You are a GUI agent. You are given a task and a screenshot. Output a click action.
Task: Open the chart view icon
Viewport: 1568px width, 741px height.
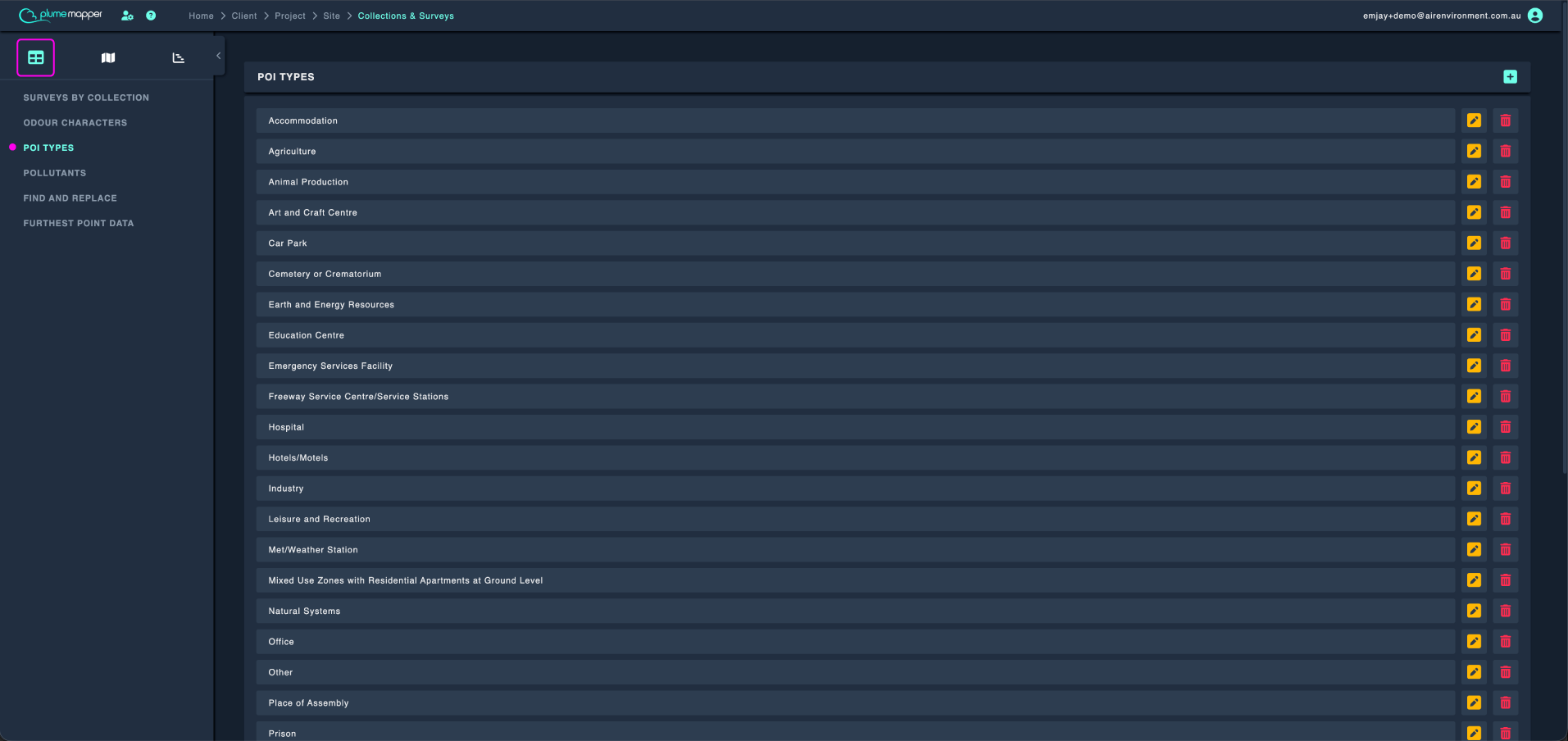(x=179, y=57)
